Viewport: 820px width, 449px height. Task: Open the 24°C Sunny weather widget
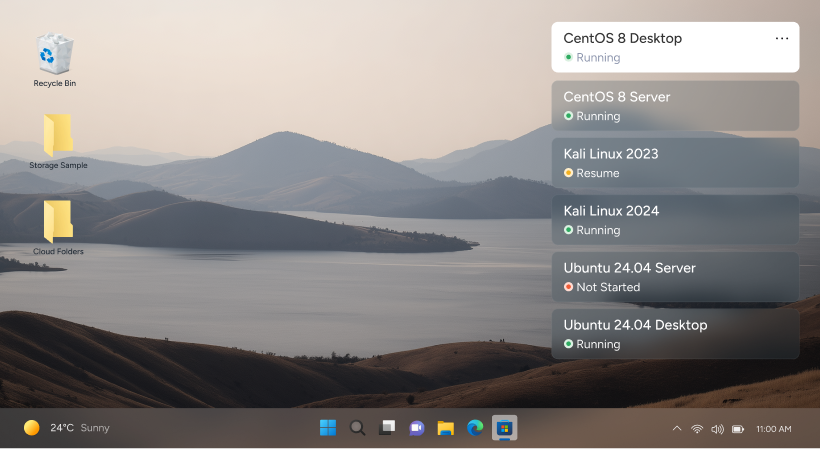point(66,428)
